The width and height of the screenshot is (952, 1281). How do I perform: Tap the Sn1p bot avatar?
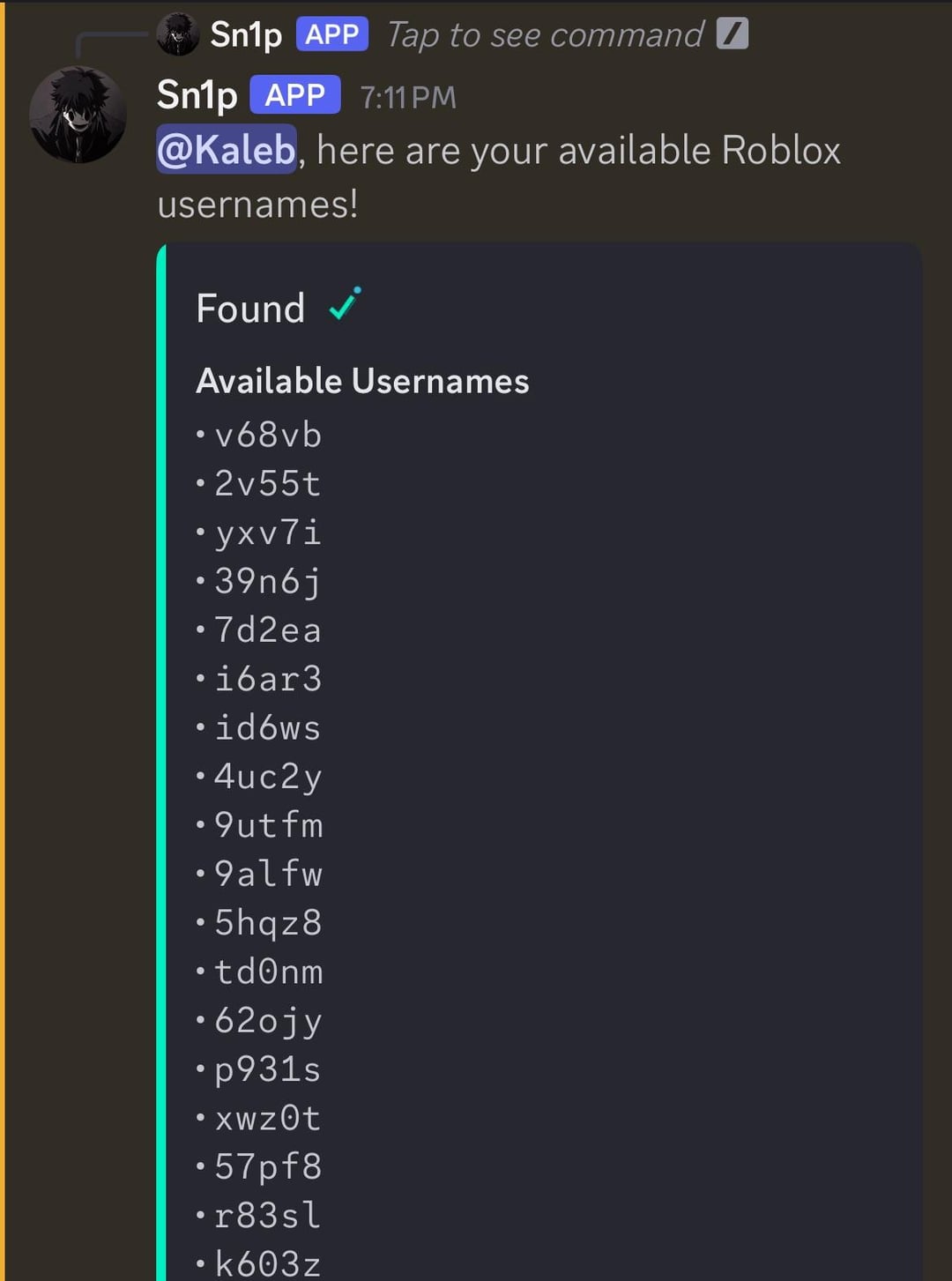pos(79,115)
